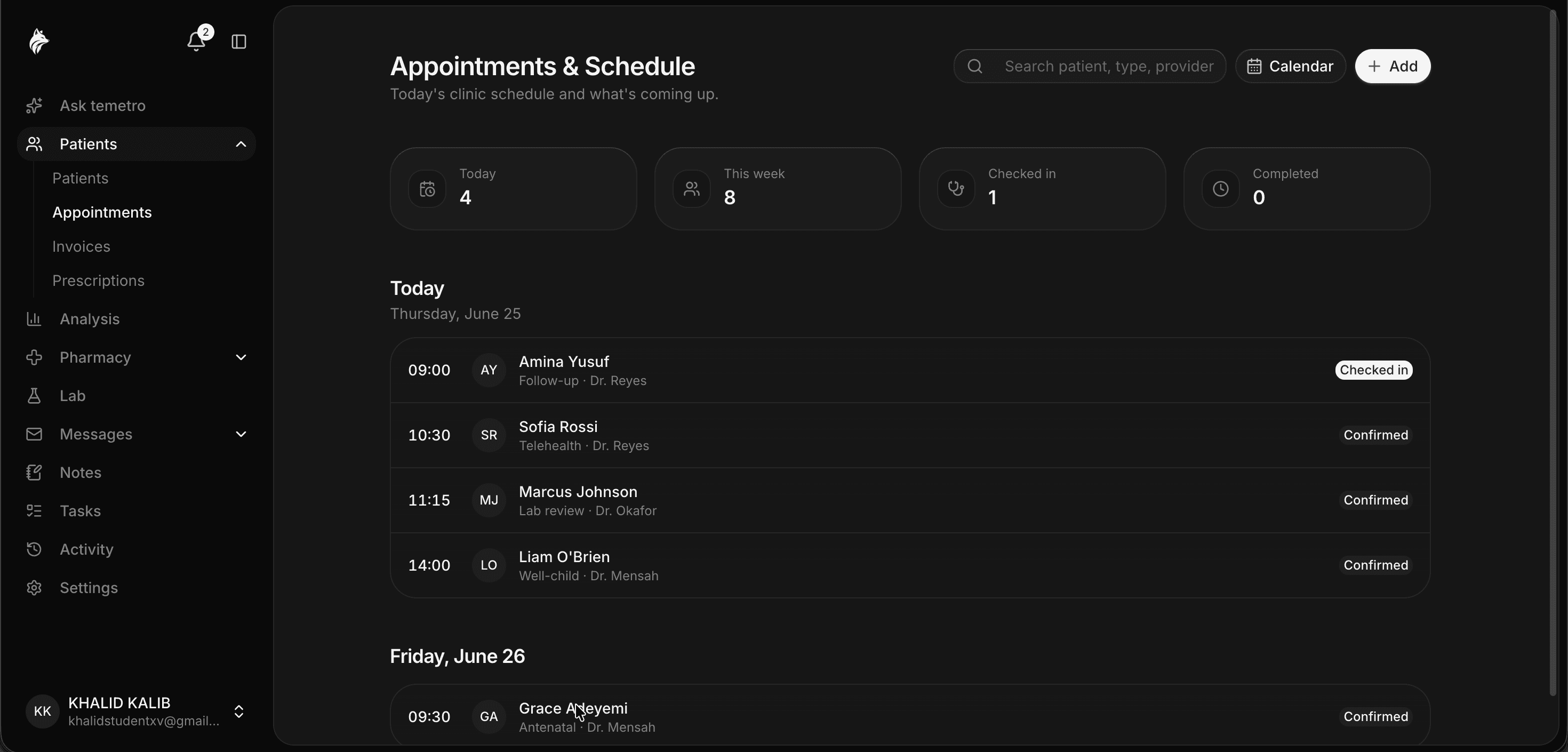Click patient name Marcus Johnson
The height and width of the screenshot is (752, 1568).
pos(578,491)
